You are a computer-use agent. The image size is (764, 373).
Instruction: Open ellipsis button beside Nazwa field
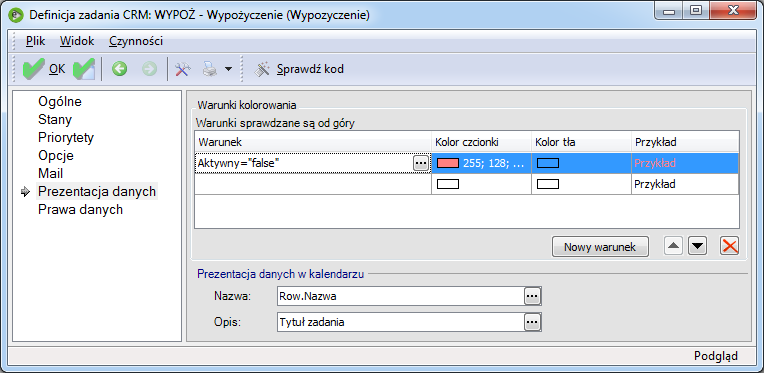coord(533,296)
